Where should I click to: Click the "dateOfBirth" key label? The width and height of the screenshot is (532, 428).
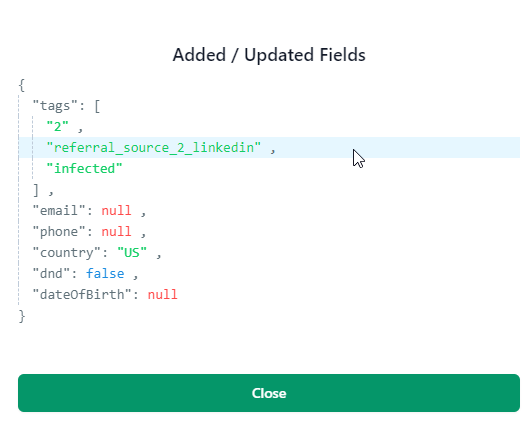tap(82, 294)
